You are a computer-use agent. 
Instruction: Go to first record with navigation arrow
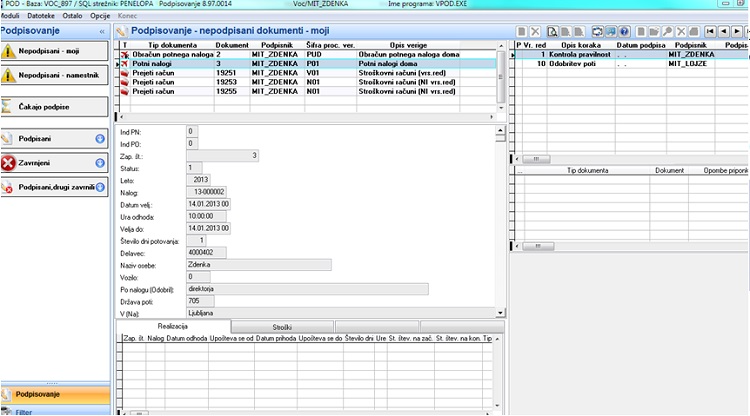click(x=709, y=33)
